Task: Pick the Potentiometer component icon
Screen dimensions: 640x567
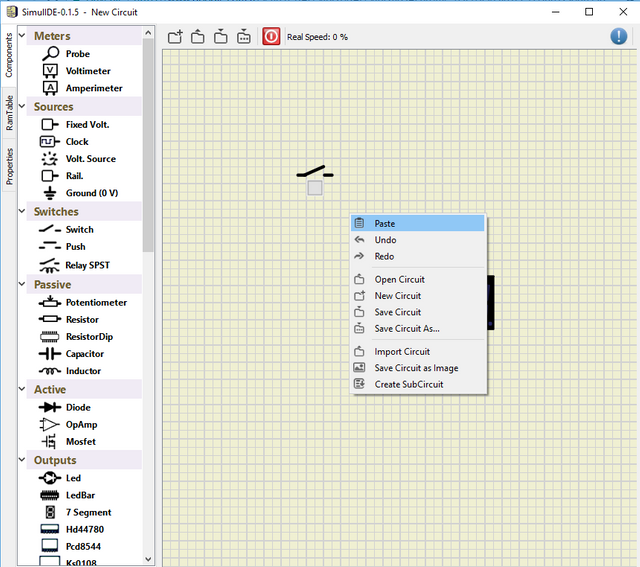Action: 50,302
